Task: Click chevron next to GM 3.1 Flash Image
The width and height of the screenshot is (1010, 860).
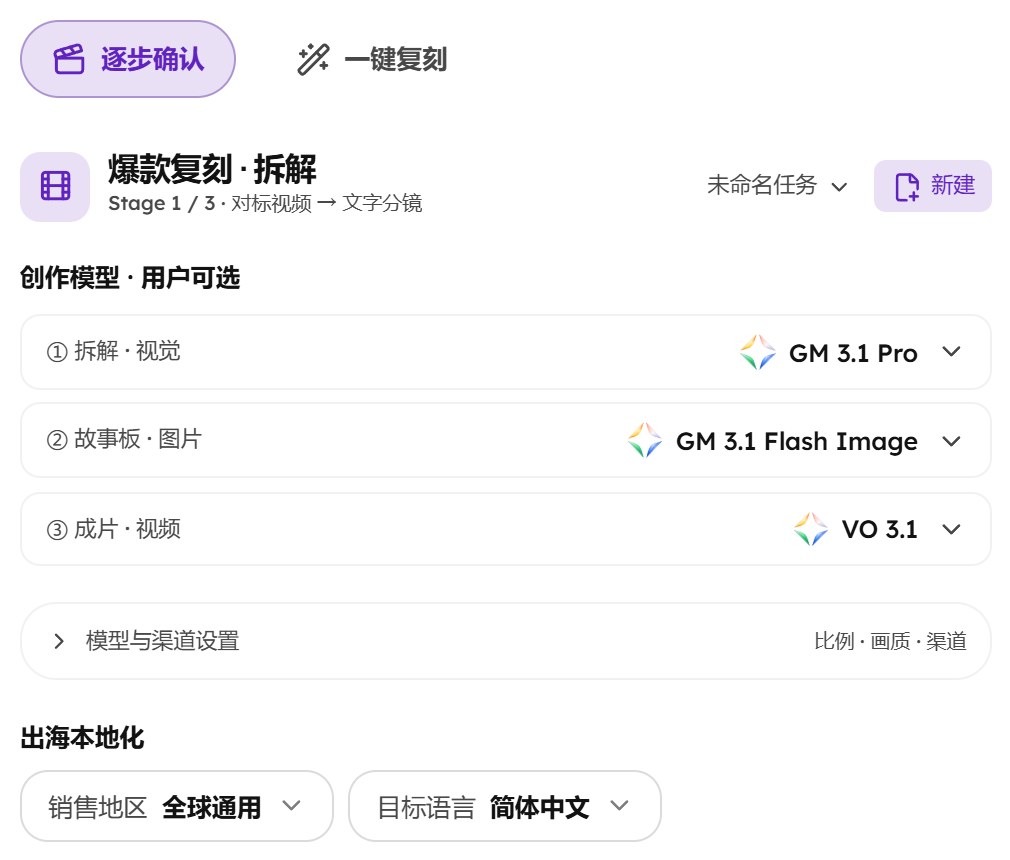Action: (x=951, y=441)
